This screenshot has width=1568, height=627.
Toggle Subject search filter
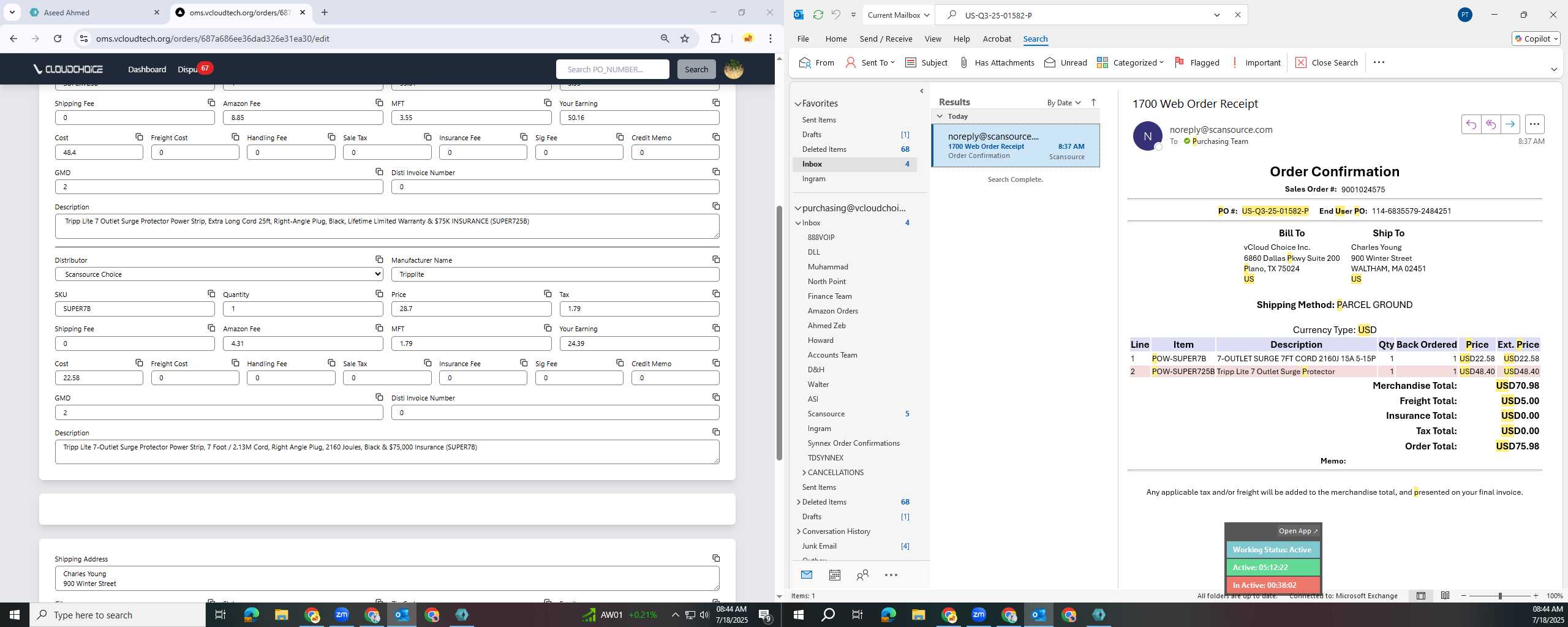click(926, 62)
